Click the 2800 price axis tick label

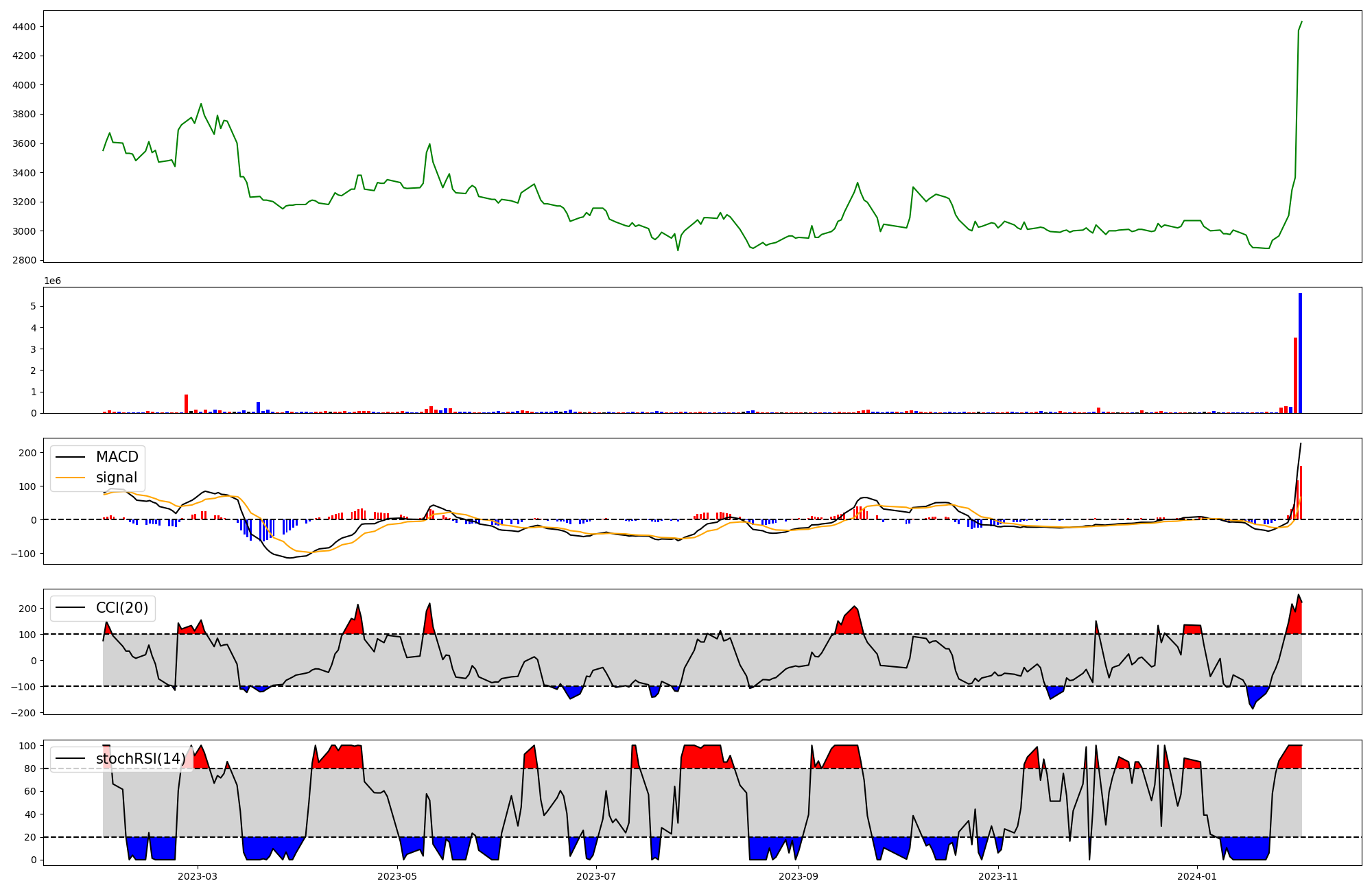24,261
